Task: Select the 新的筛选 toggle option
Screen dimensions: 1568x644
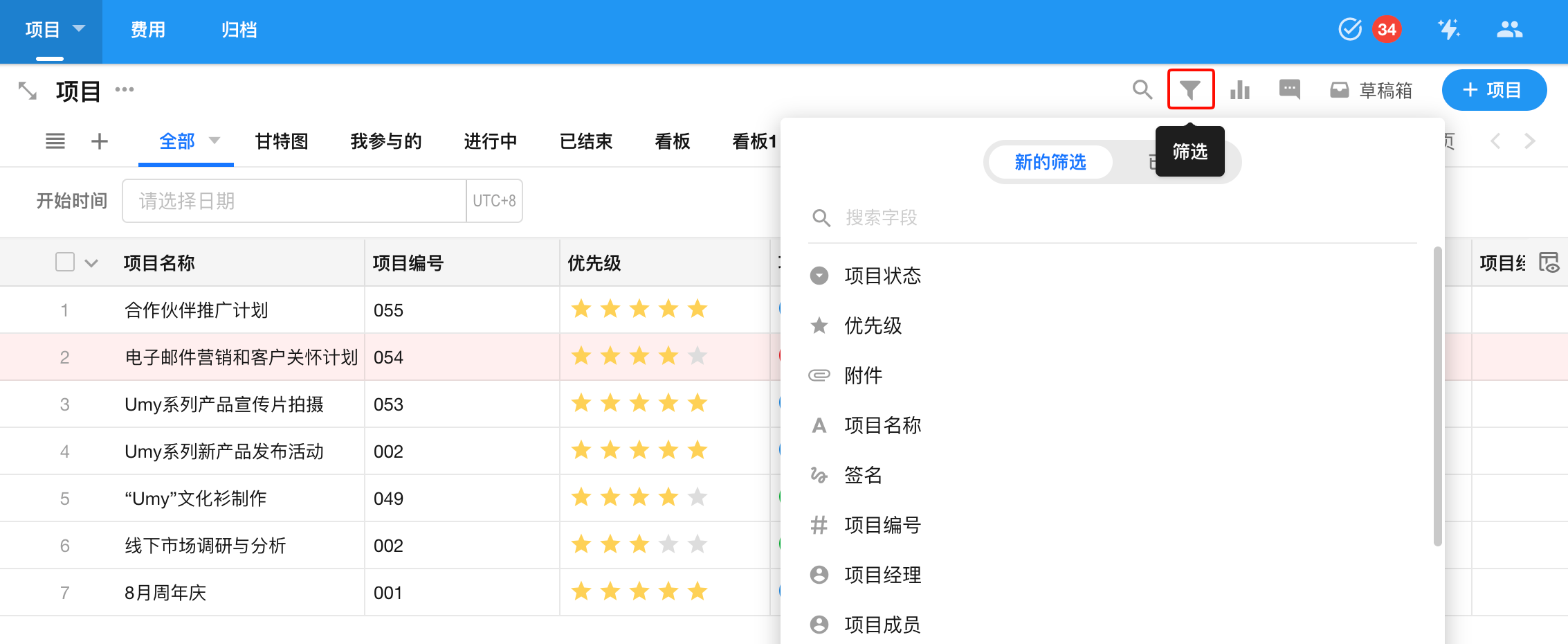Action: click(1050, 162)
